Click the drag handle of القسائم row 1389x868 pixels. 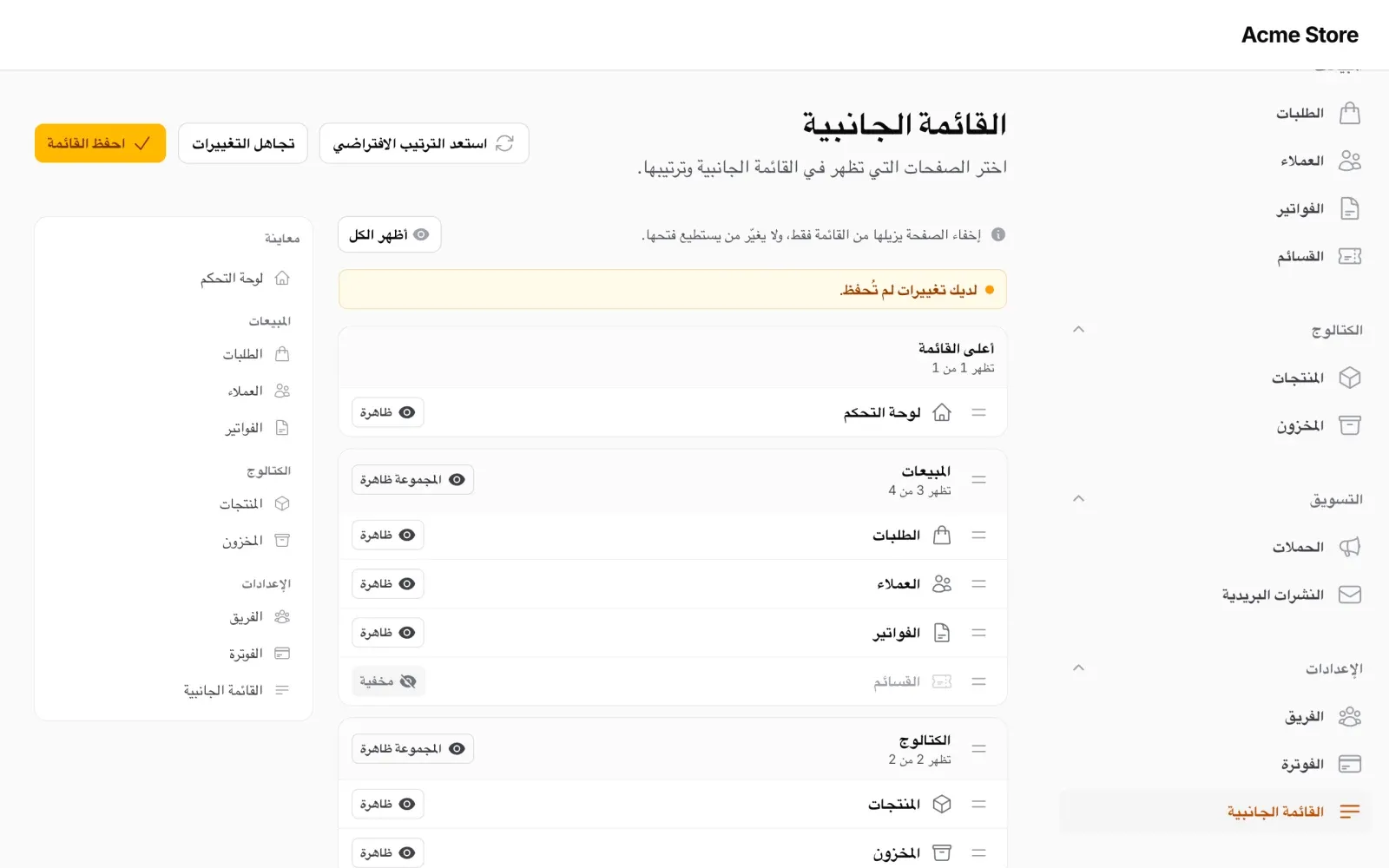pos(978,681)
